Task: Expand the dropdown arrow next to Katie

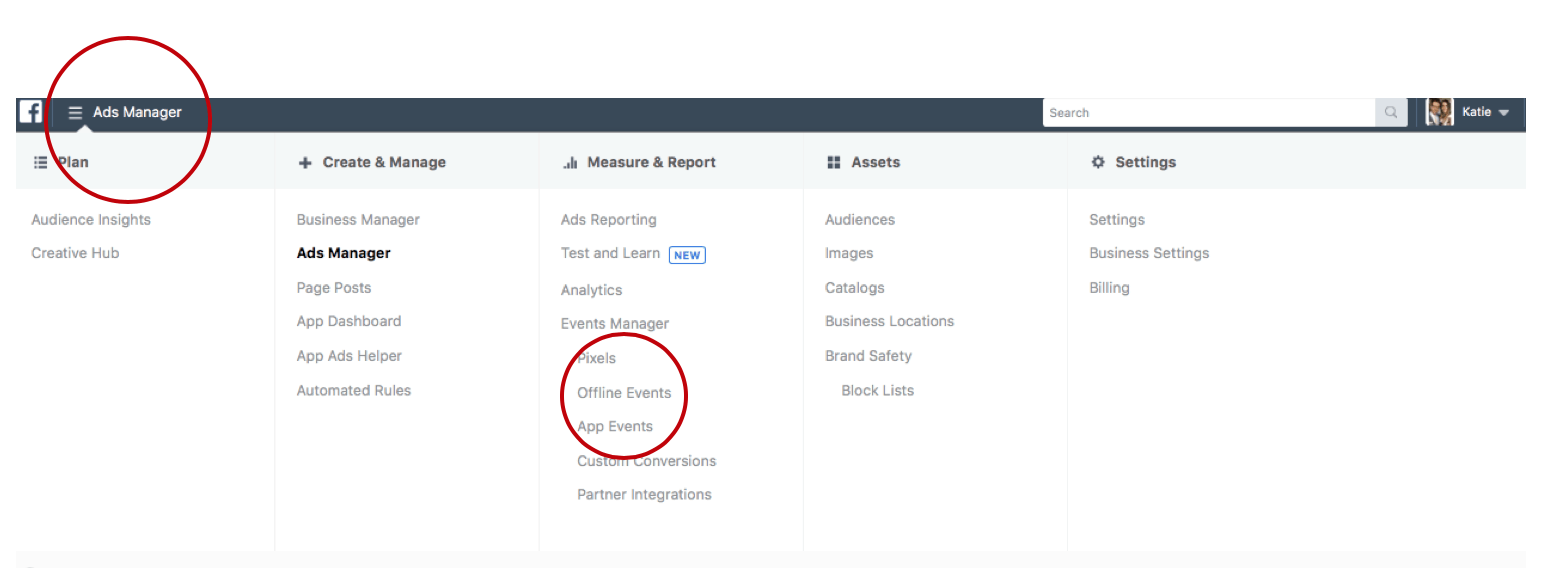Action: [x=1503, y=113]
